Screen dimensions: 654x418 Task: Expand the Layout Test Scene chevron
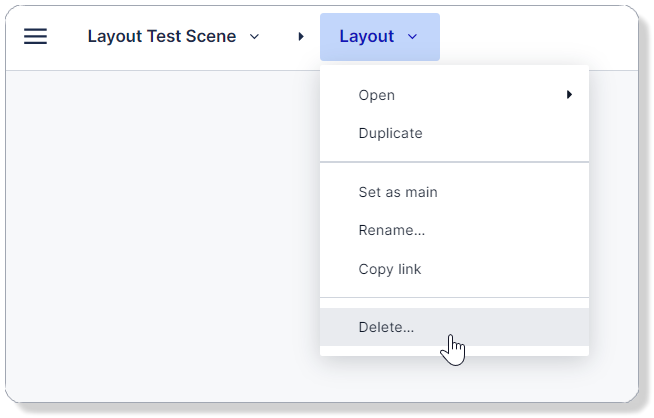[254, 37]
